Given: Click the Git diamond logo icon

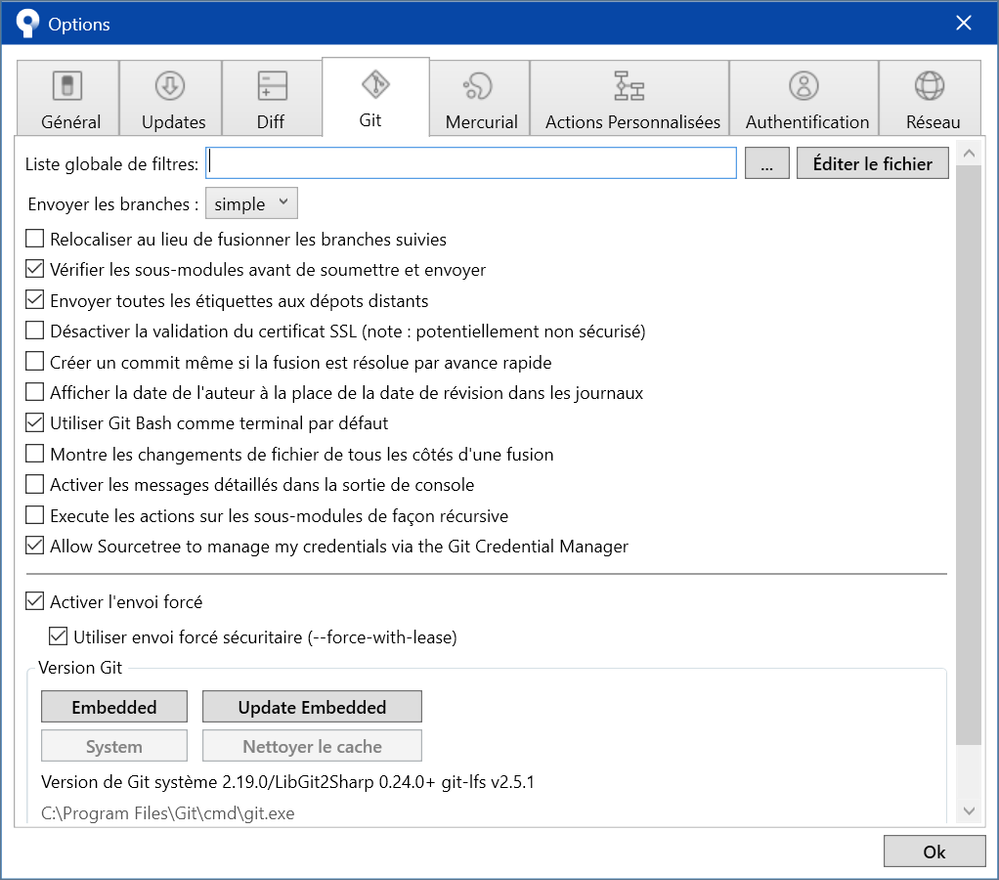Looking at the screenshot, I should pos(375,84).
